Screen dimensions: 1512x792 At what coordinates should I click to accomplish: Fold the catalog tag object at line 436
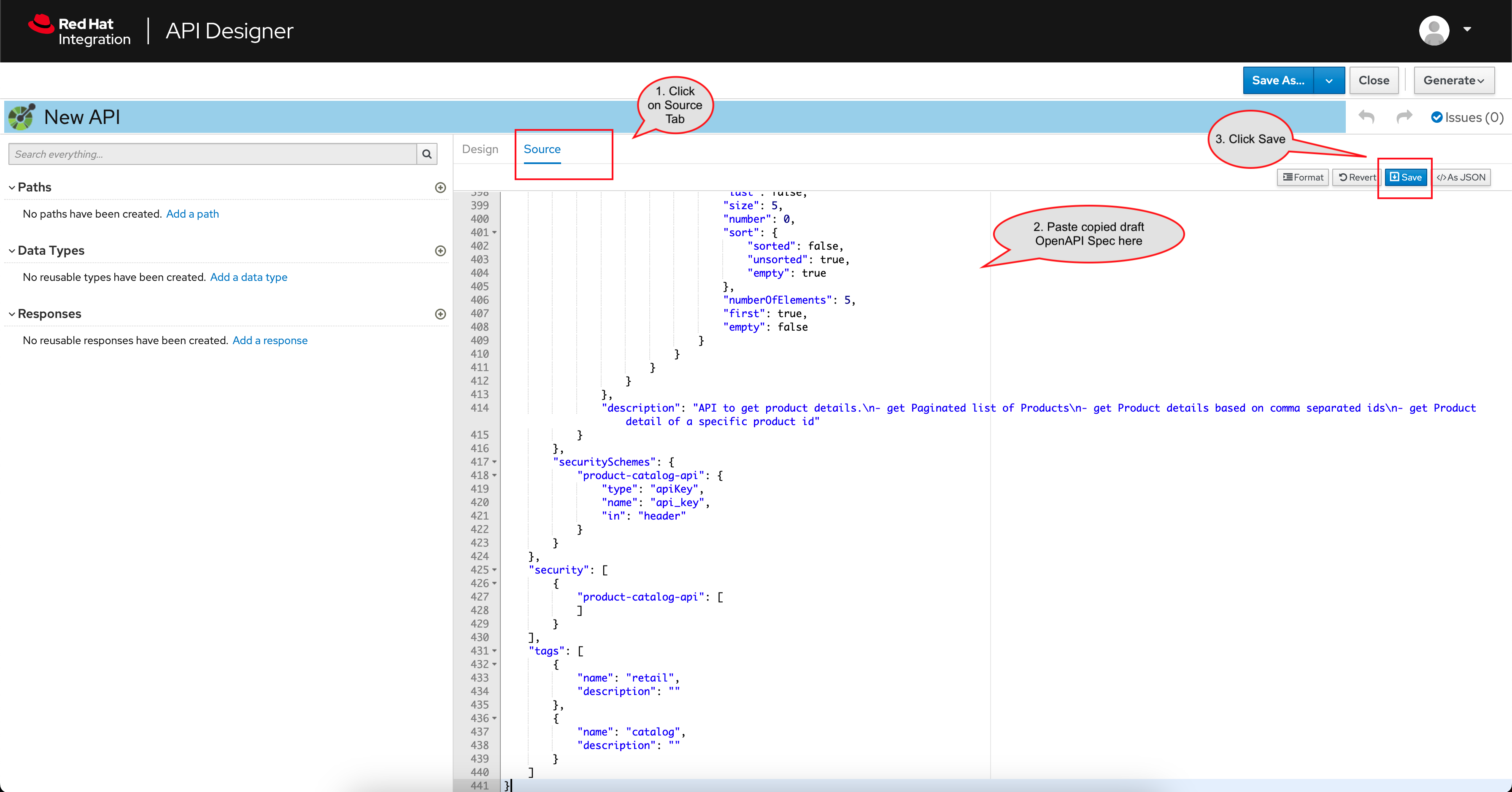[x=494, y=719]
